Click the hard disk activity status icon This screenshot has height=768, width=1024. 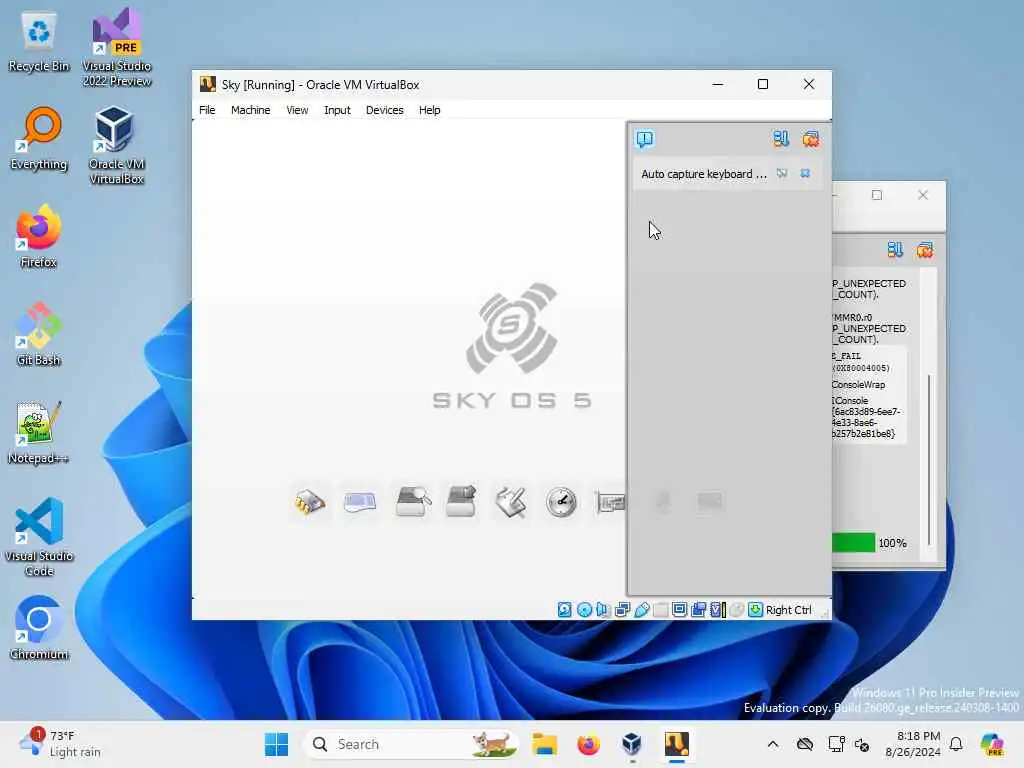point(564,610)
